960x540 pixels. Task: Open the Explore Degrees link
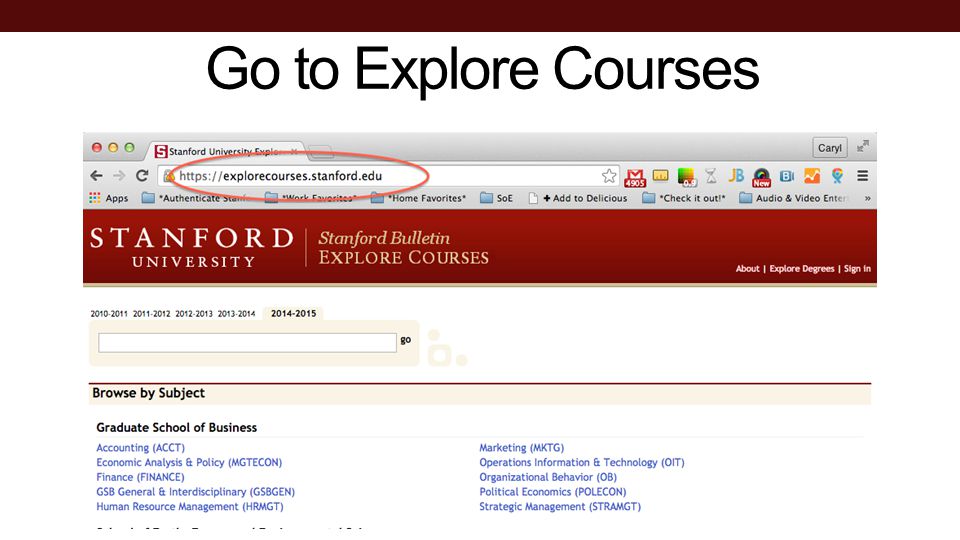click(x=801, y=268)
